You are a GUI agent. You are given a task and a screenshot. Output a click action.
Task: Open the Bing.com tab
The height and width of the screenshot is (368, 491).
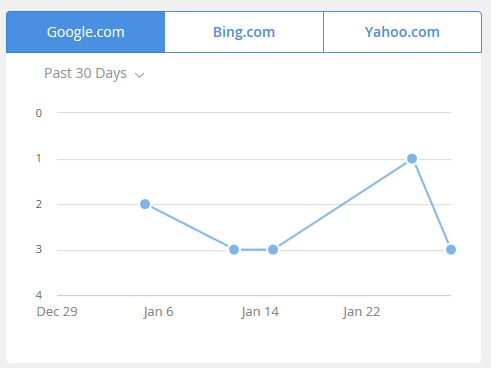pyautogui.click(x=244, y=32)
